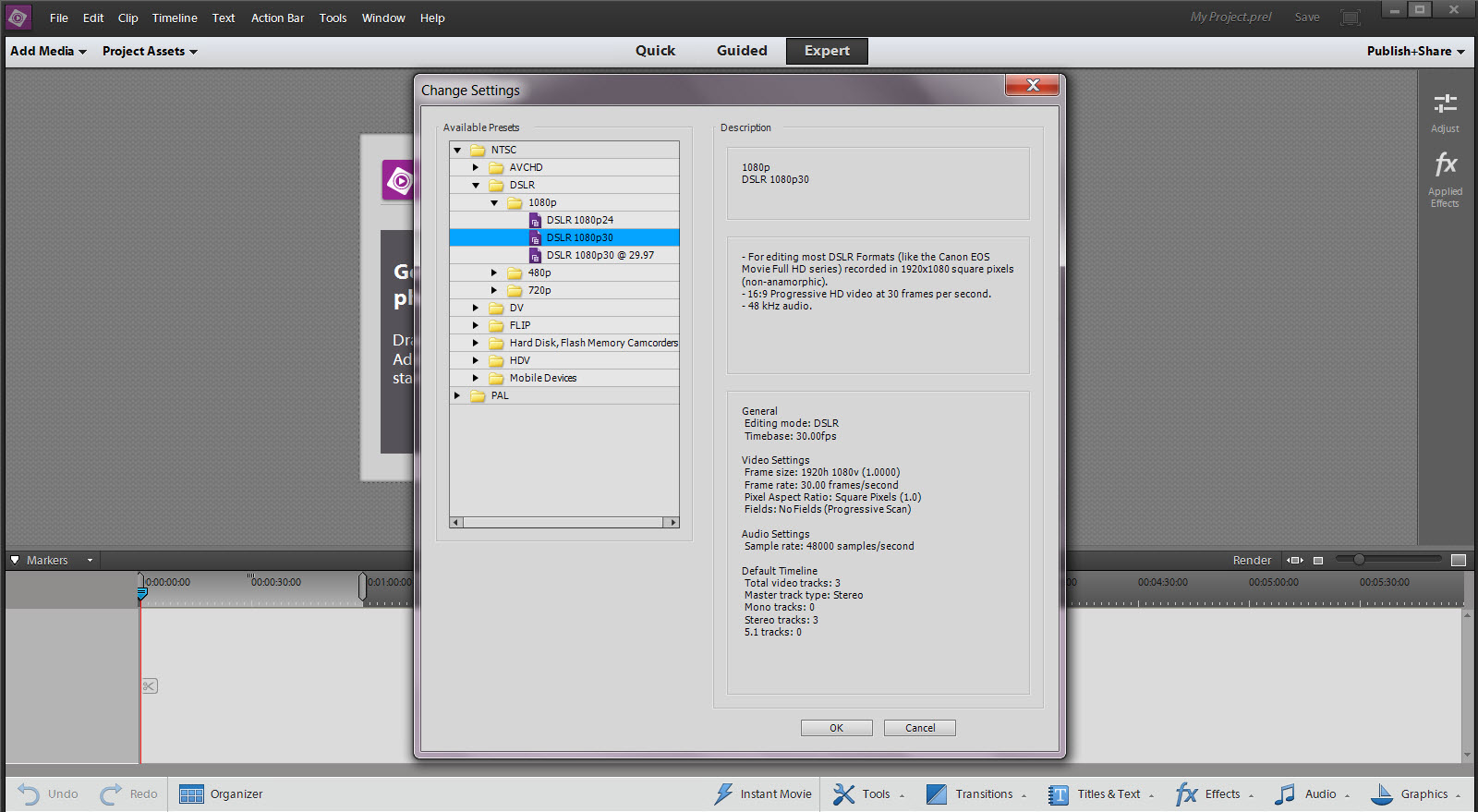This screenshot has width=1478, height=812.
Task: Open the Graphics panel icon
Action: coord(1382,794)
